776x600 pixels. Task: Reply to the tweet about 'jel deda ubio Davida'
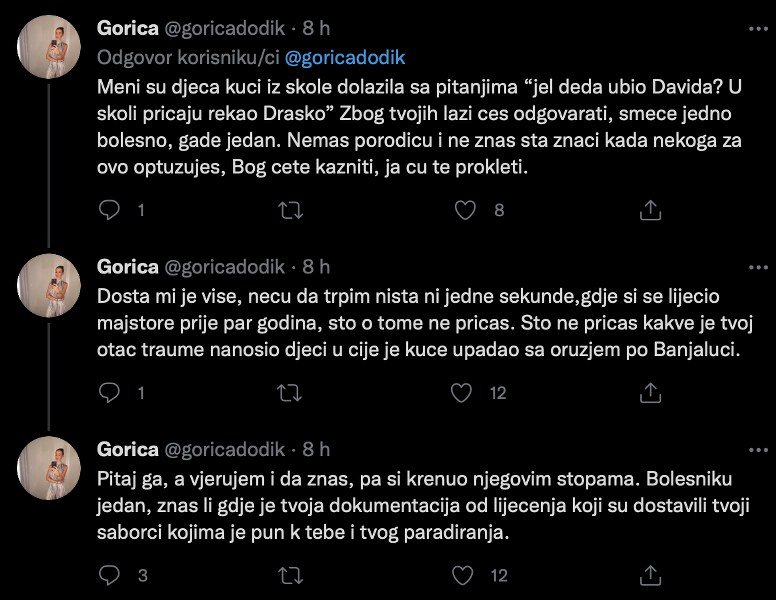pos(112,210)
